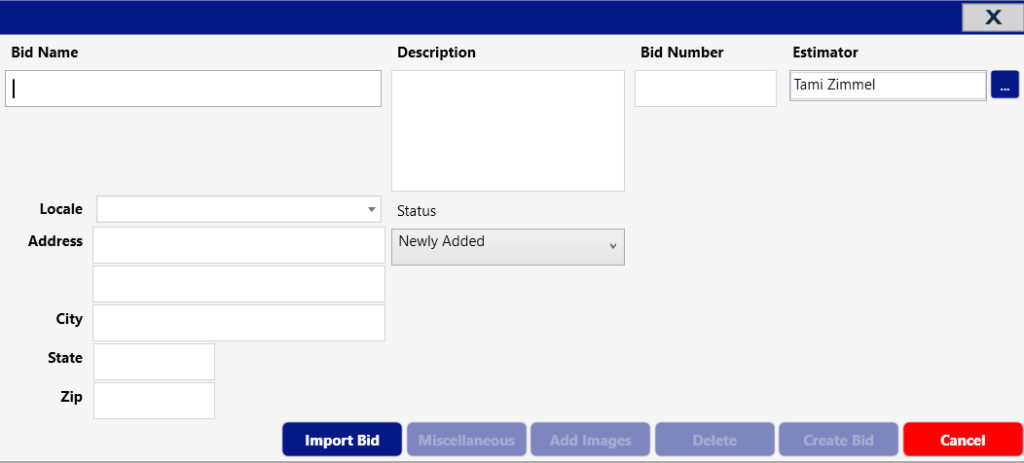This screenshot has height=463, width=1024.
Task: Select the Bid Number input box
Action: 705,88
